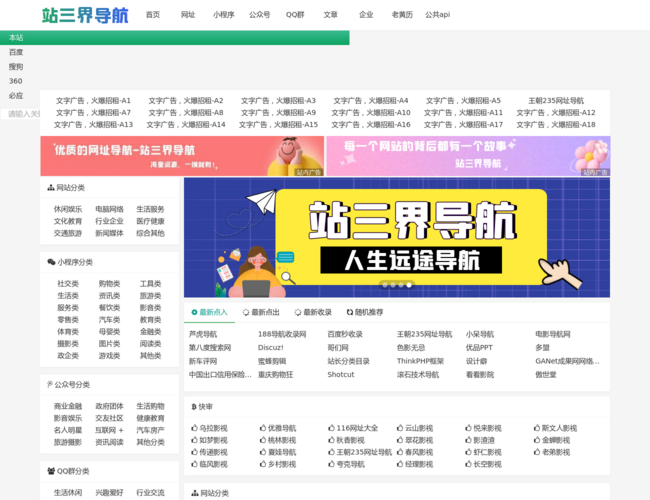Open the 优品PPT site link
Viewport: 650px width, 500px height.
(x=479, y=347)
